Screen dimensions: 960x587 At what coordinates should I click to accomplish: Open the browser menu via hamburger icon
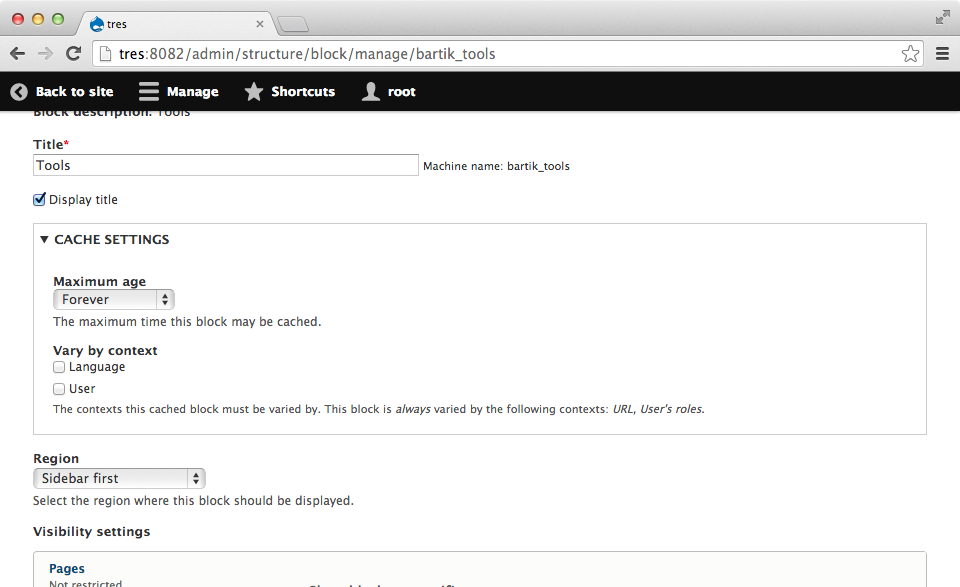941,54
